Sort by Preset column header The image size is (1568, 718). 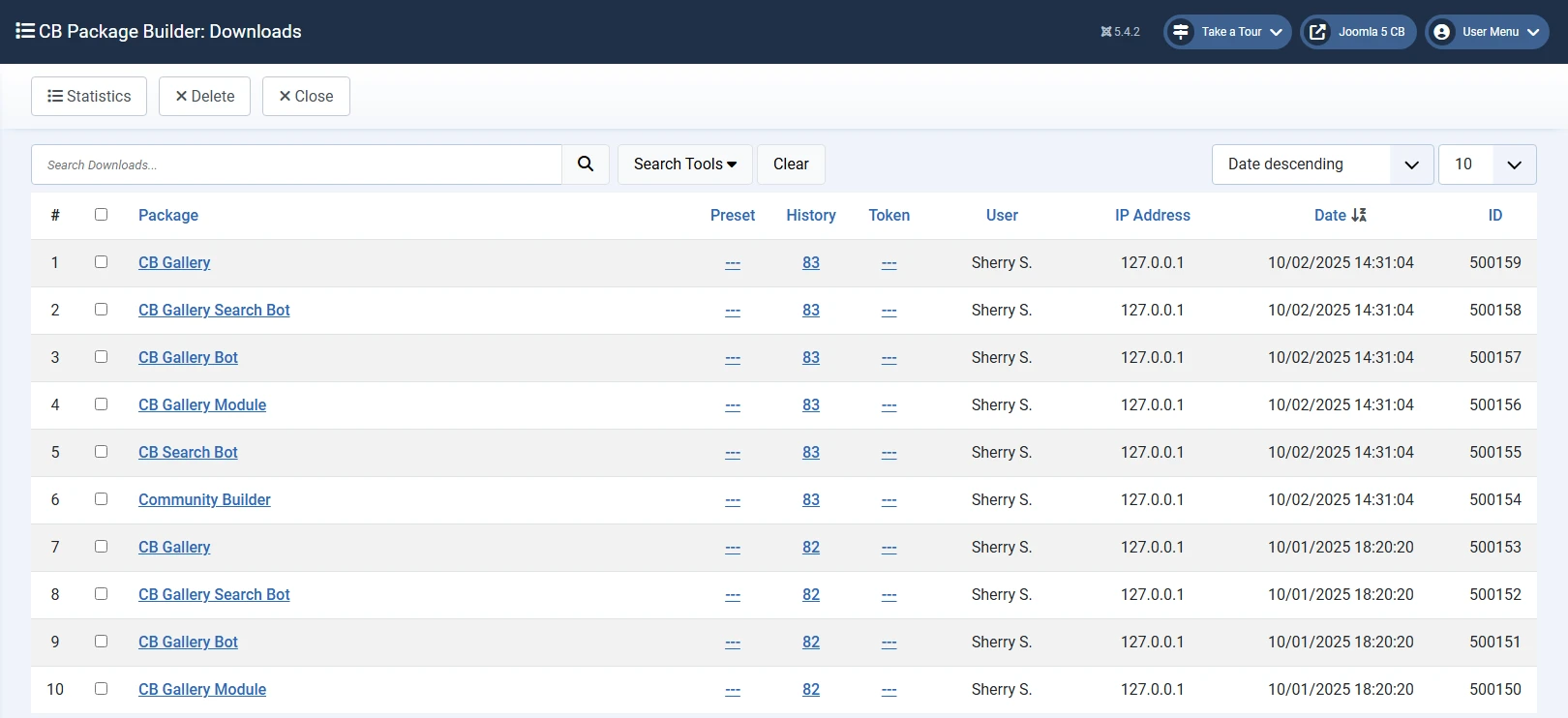tap(733, 215)
